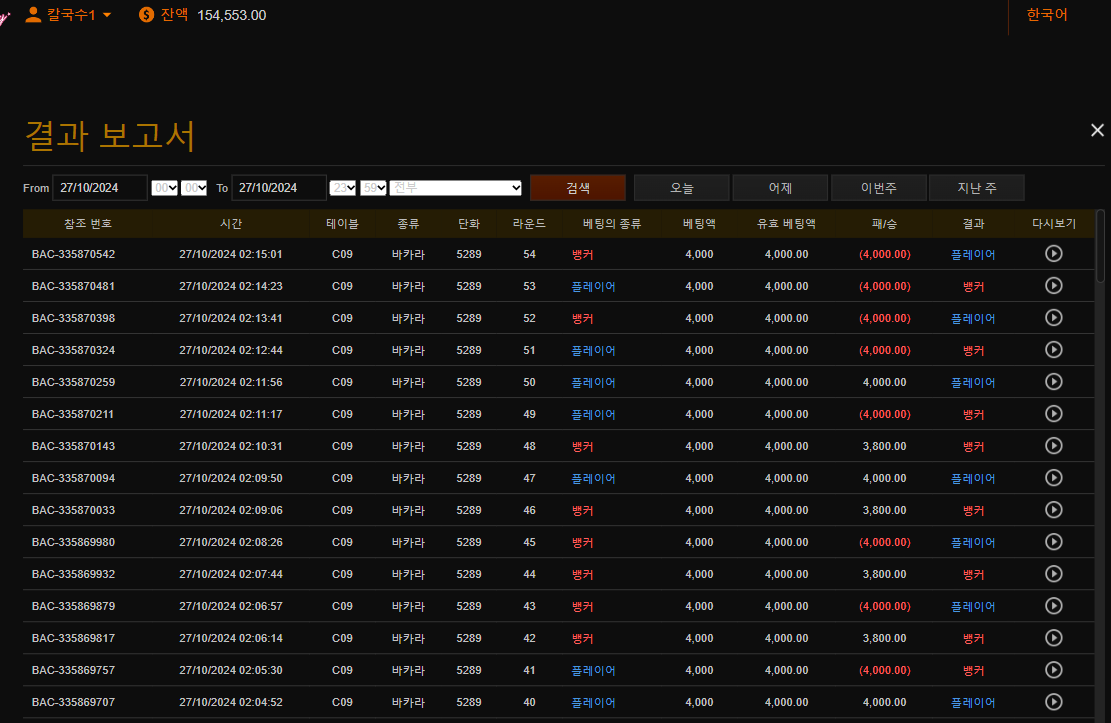
Task: Play back round 48 result
Action: click(x=1053, y=446)
